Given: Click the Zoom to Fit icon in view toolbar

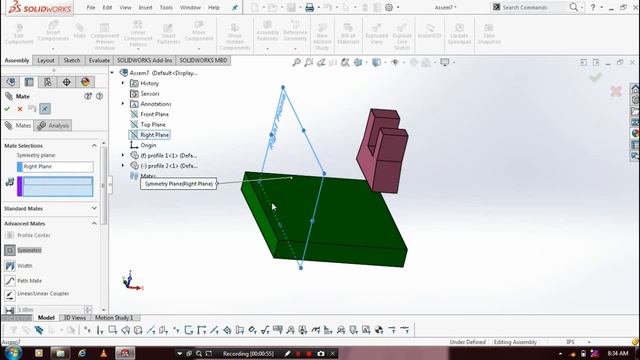Looking at the screenshot, I should pyautogui.click(x=296, y=62).
